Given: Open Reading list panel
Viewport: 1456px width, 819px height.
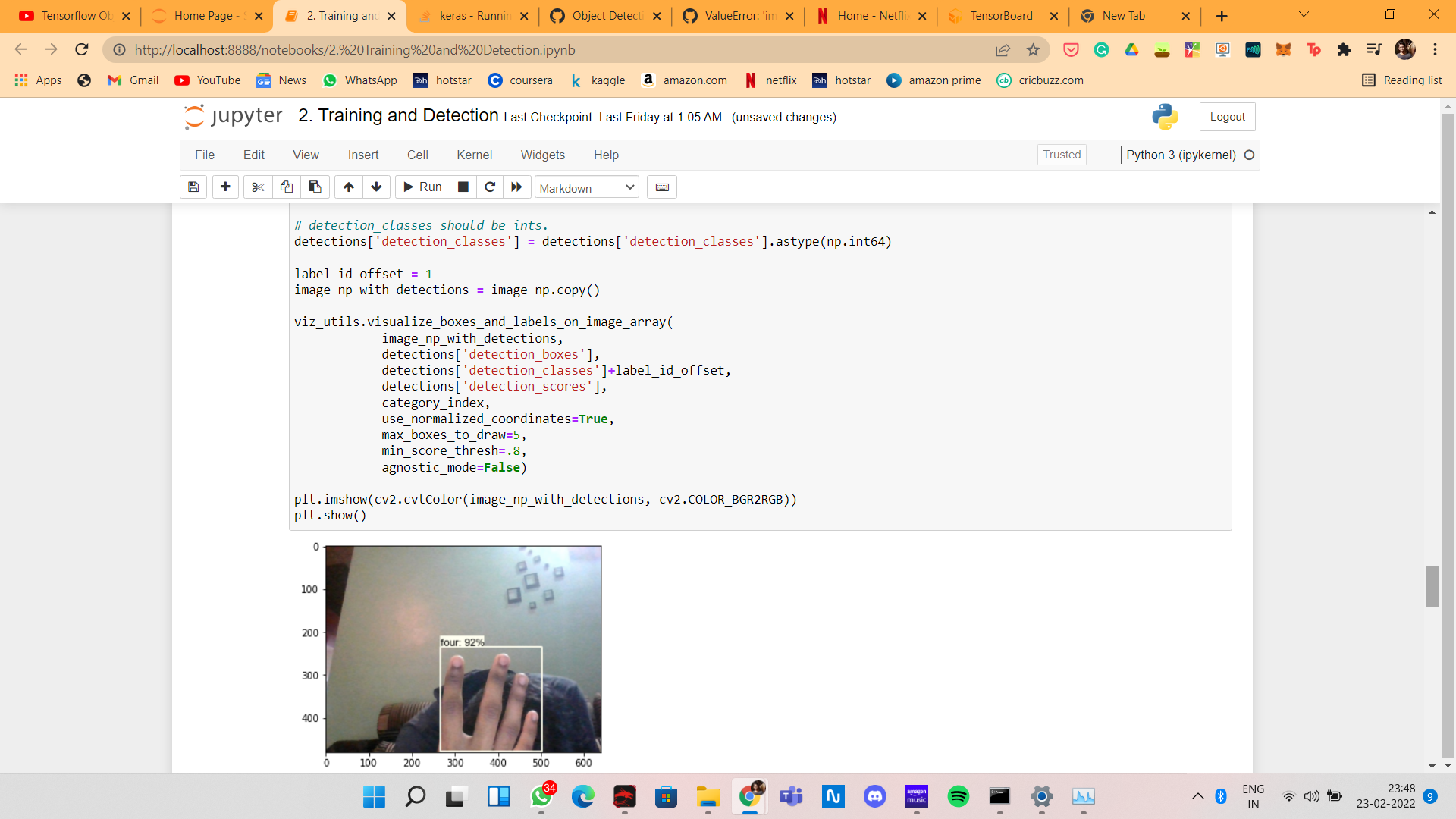Looking at the screenshot, I should (x=1402, y=80).
